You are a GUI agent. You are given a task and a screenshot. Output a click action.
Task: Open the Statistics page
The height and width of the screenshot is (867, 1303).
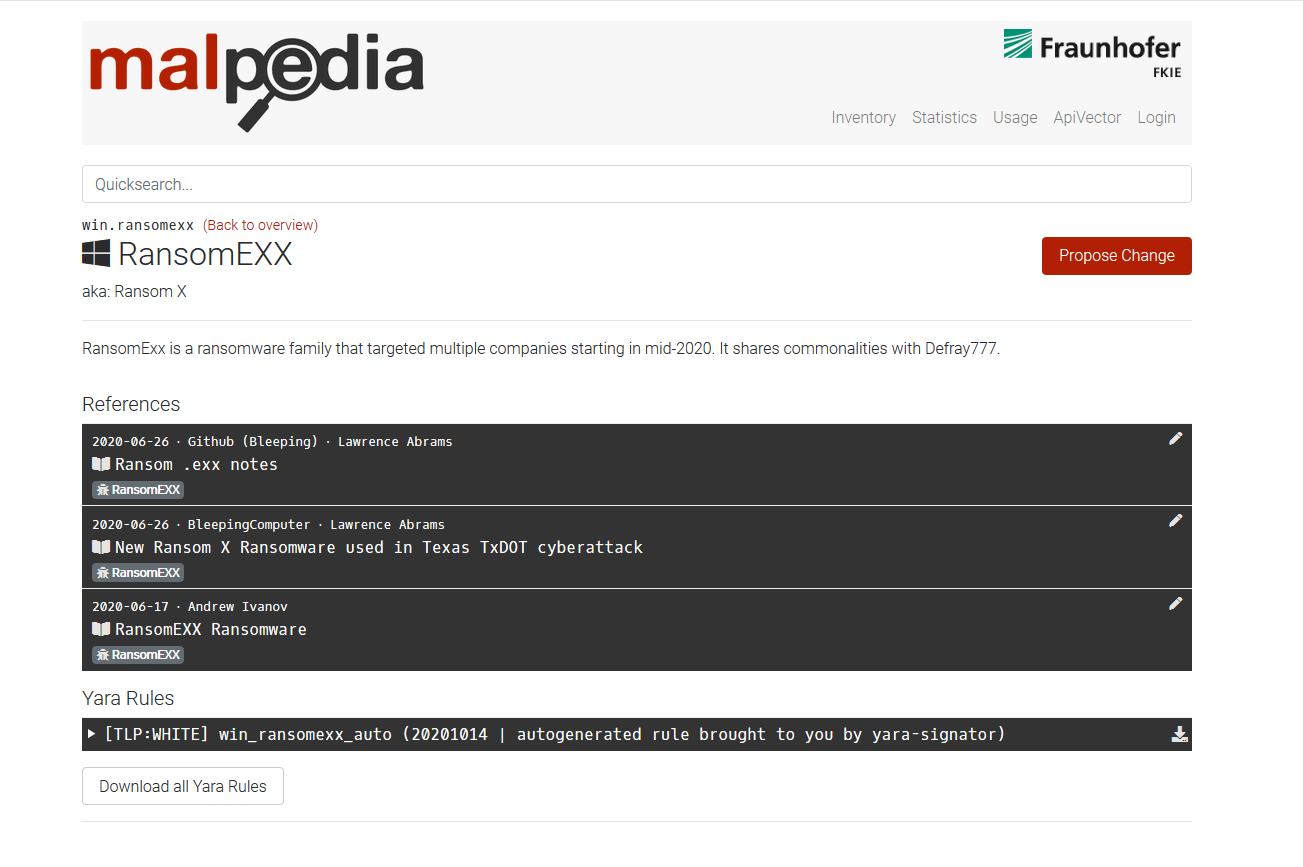coord(944,117)
